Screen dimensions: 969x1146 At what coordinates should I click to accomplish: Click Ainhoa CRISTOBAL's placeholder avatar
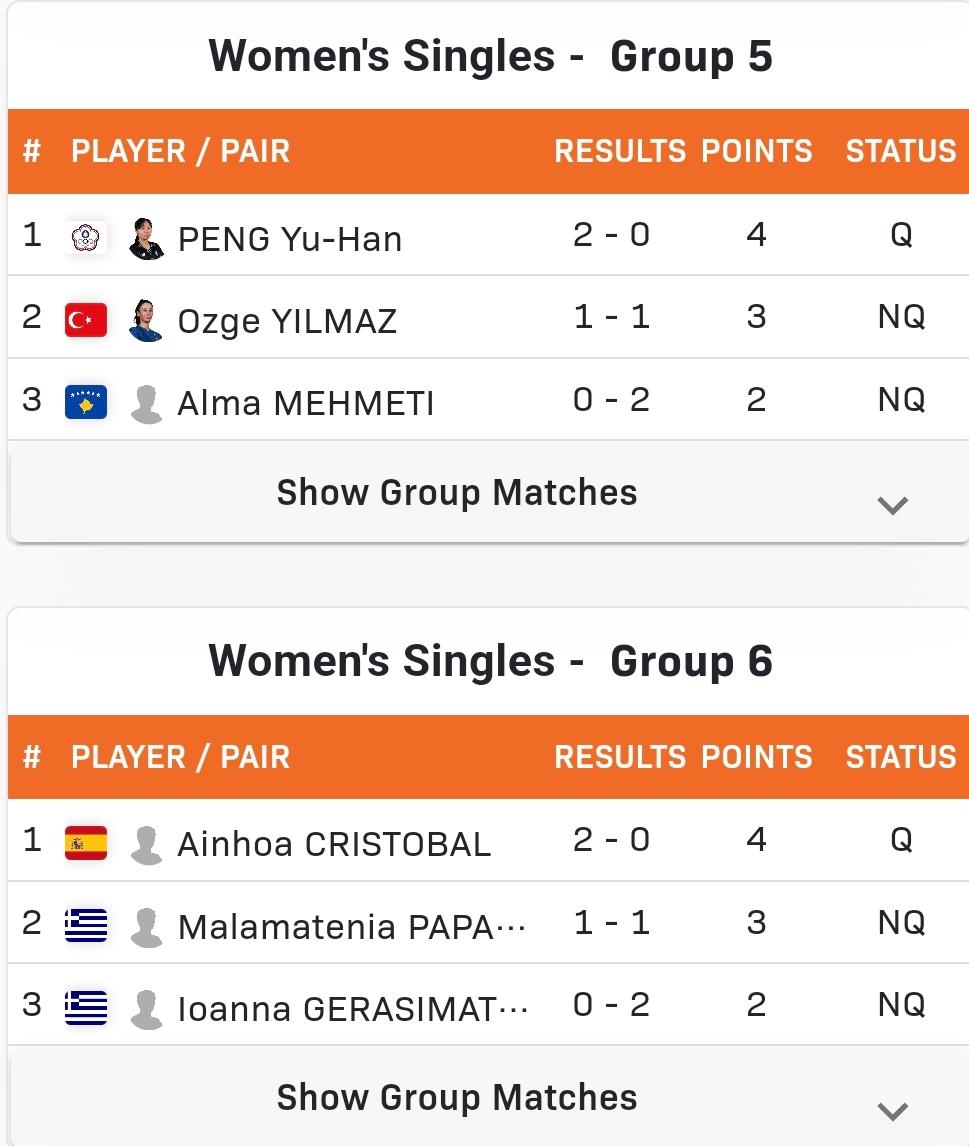tap(146, 845)
